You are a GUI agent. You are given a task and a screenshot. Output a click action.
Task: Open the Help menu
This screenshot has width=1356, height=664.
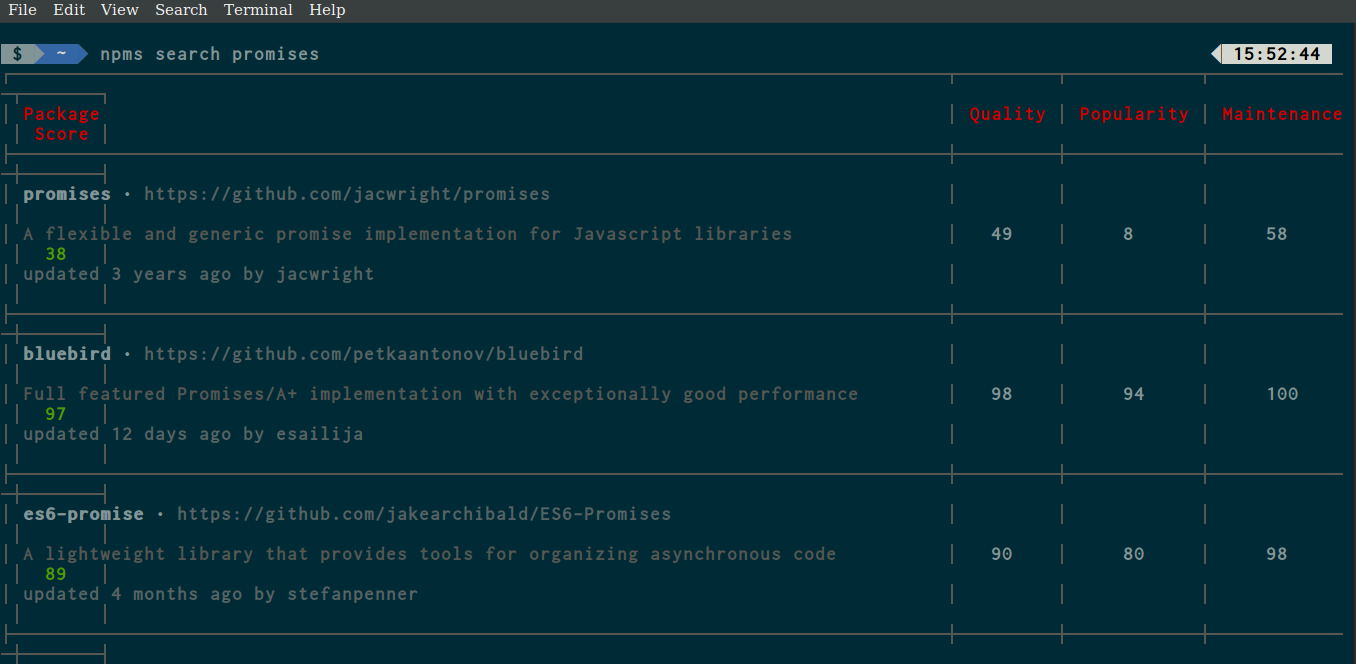(x=327, y=10)
